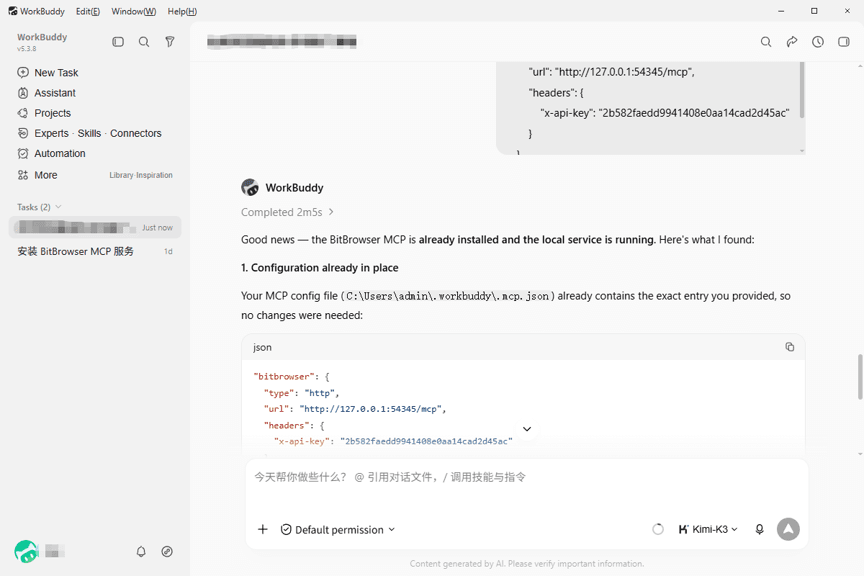
Task: Click heading "1. Configuration already in place"
Action: click(x=320, y=268)
